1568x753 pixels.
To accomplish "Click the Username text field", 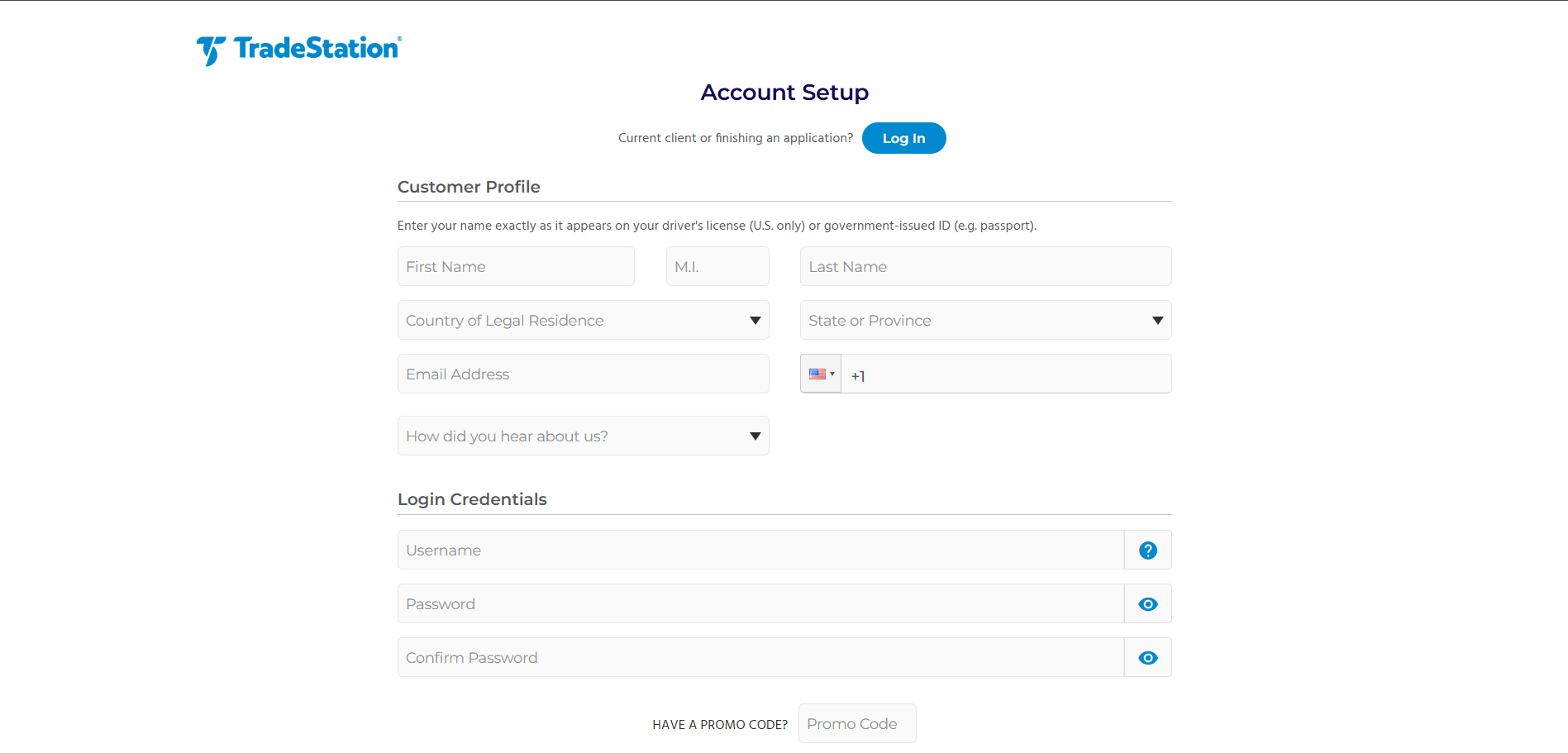I will tap(760, 550).
